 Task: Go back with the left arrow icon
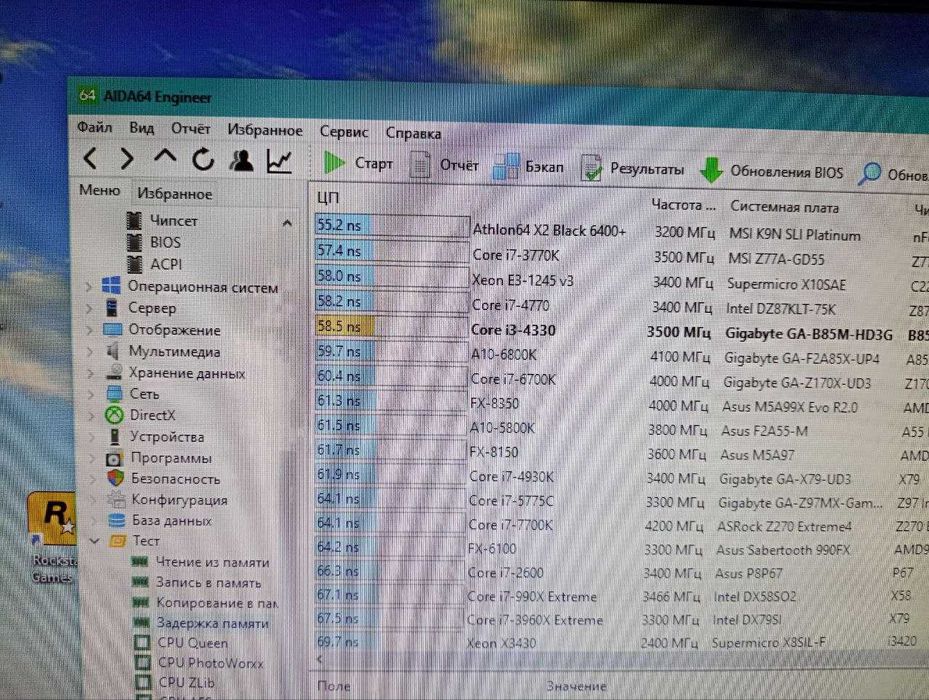pos(90,158)
